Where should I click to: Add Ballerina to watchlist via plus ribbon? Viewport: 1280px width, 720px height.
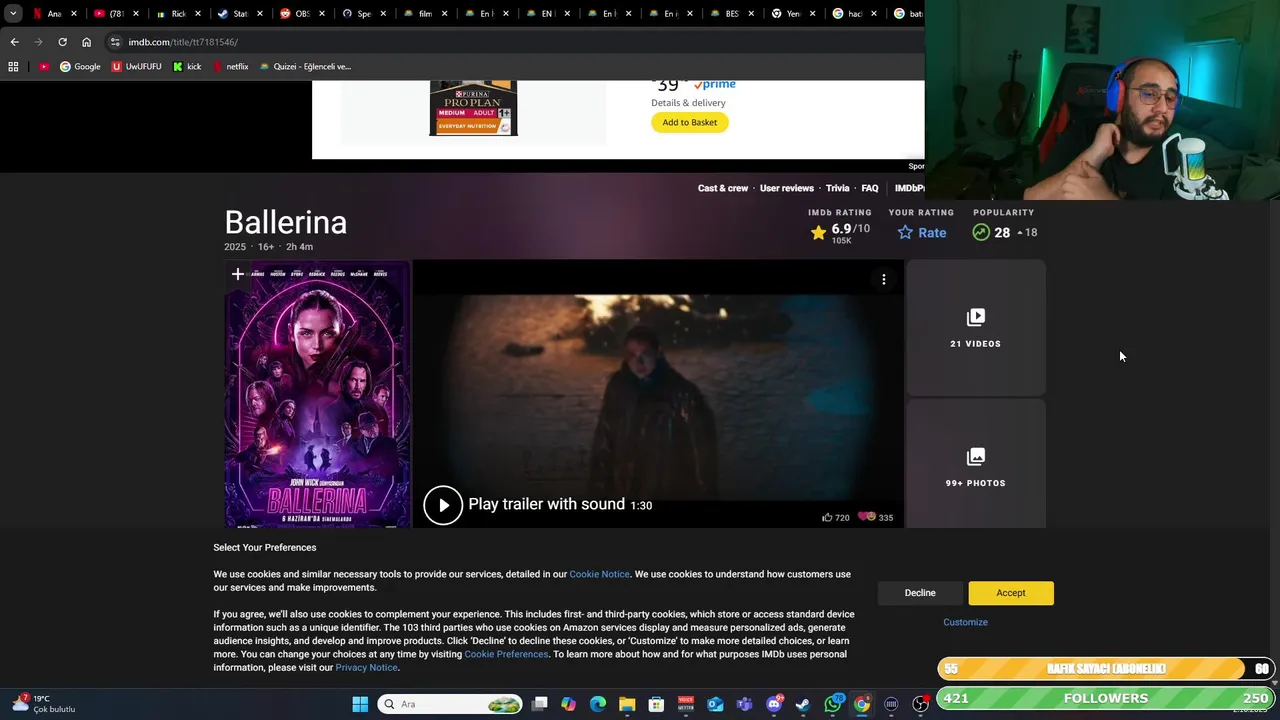tap(237, 274)
